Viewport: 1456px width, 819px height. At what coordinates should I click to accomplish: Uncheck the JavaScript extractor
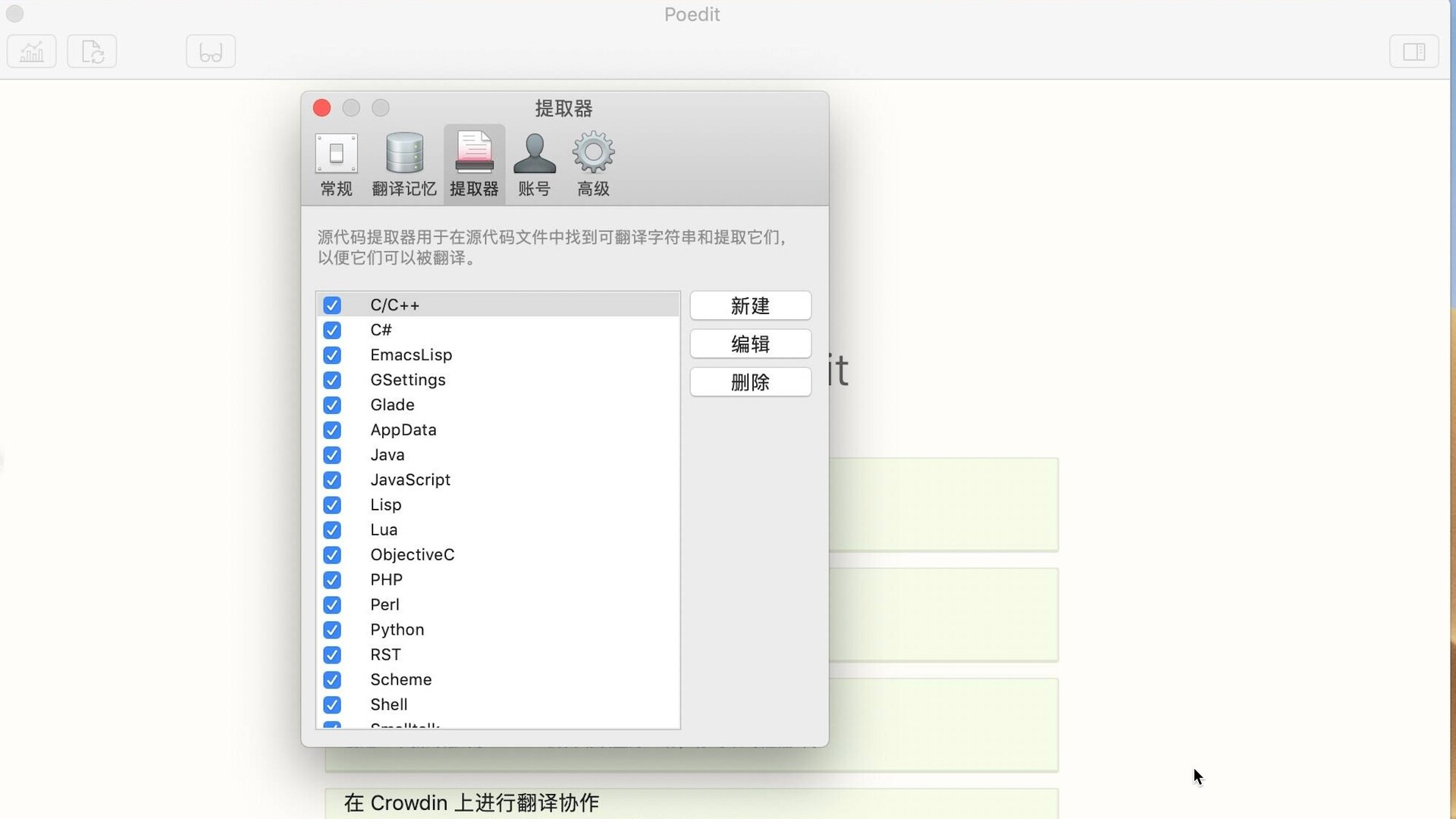point(331,479)
